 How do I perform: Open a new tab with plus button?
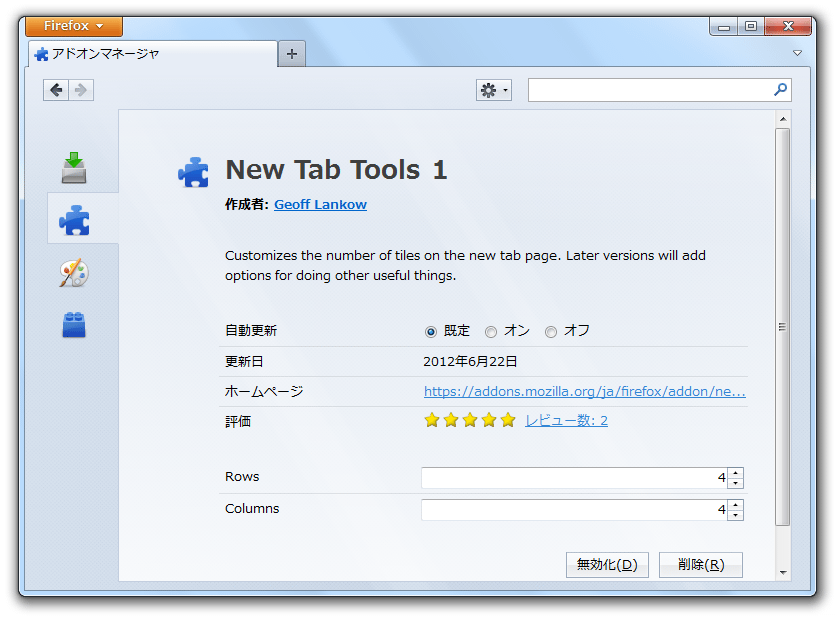pyautogui.click(x=291, y=54)
